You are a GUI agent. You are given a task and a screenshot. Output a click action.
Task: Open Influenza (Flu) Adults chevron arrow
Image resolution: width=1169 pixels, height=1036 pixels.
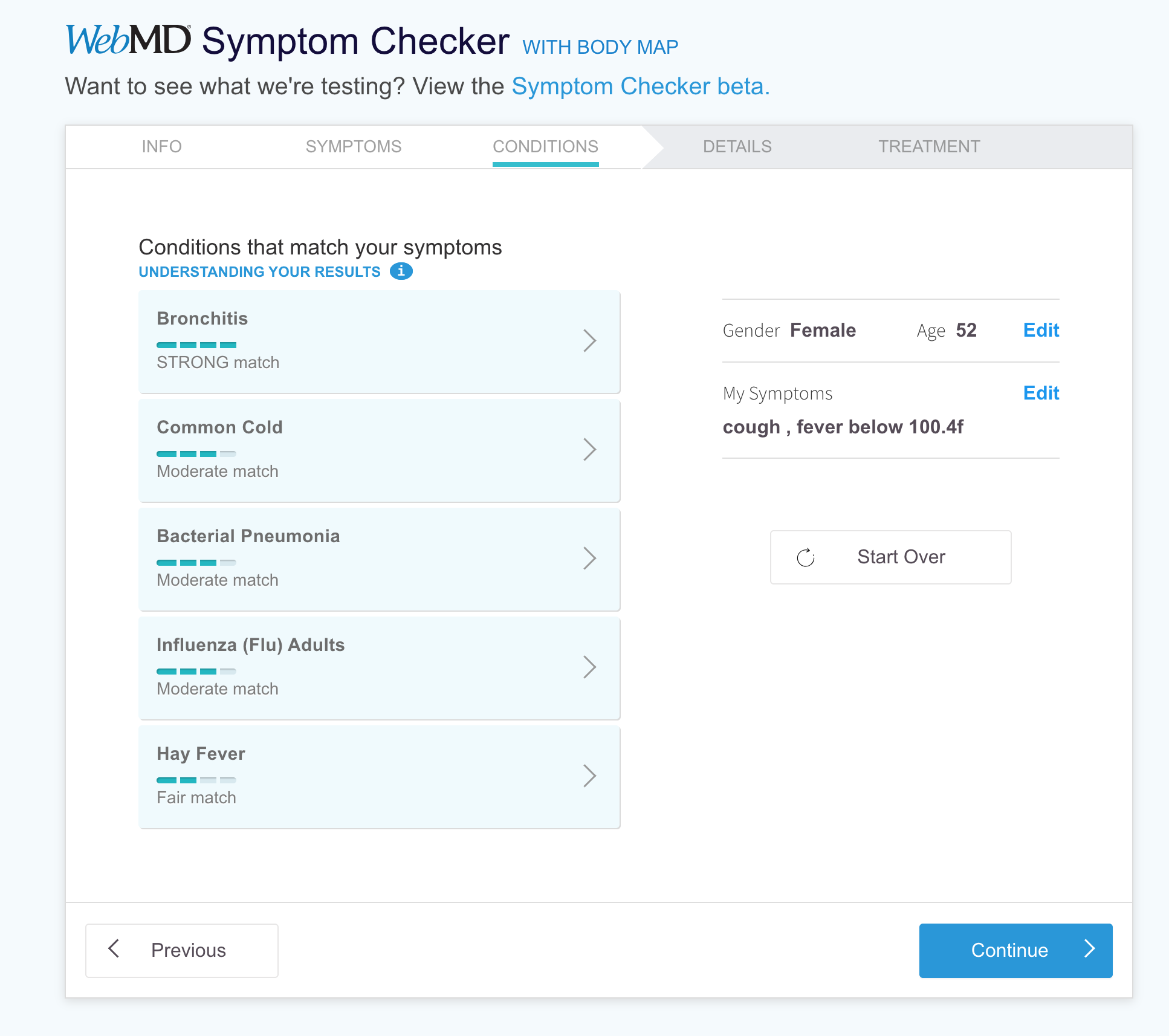click(x=590, y=667)
